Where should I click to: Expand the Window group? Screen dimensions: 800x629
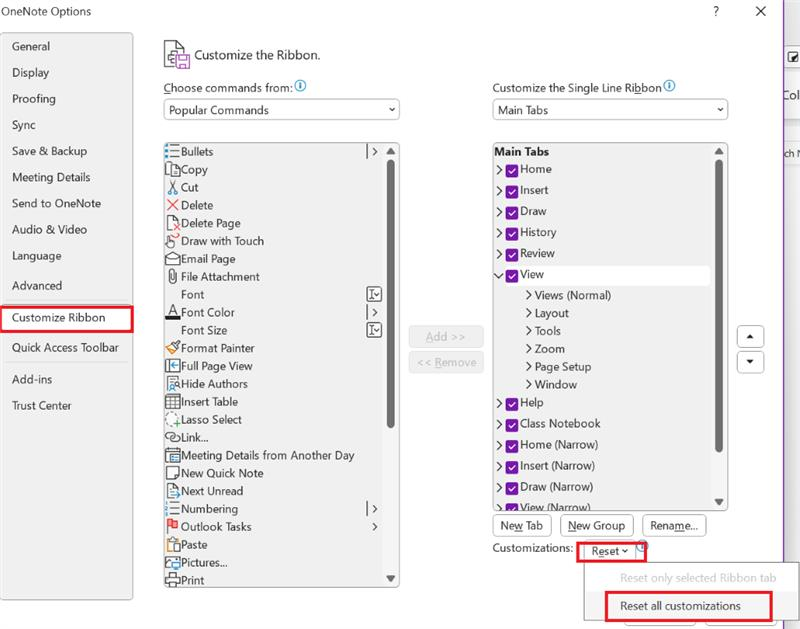pyautogui.click(x=529, y=384)
